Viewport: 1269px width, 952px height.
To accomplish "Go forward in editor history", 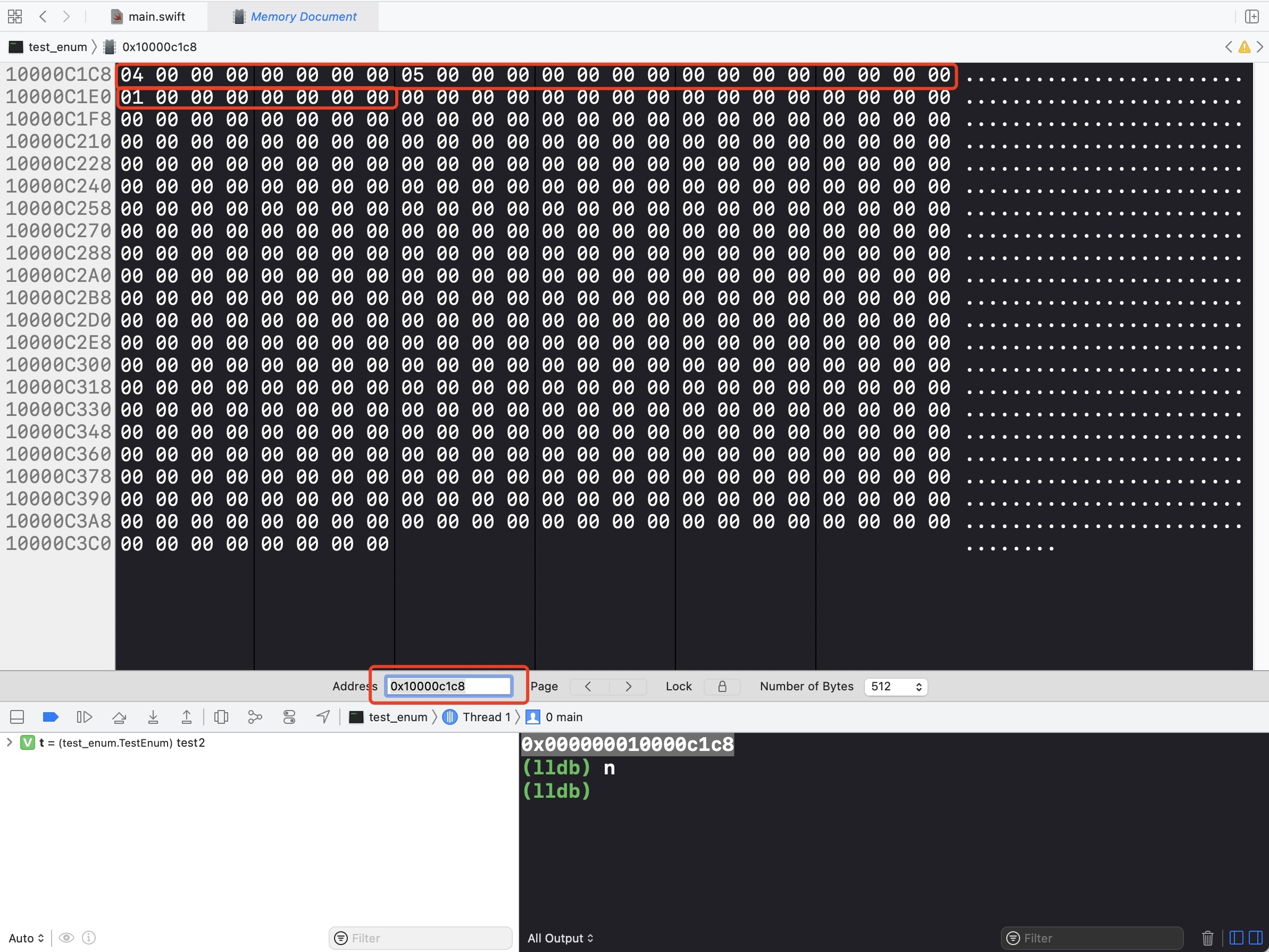I will [66, 16].
